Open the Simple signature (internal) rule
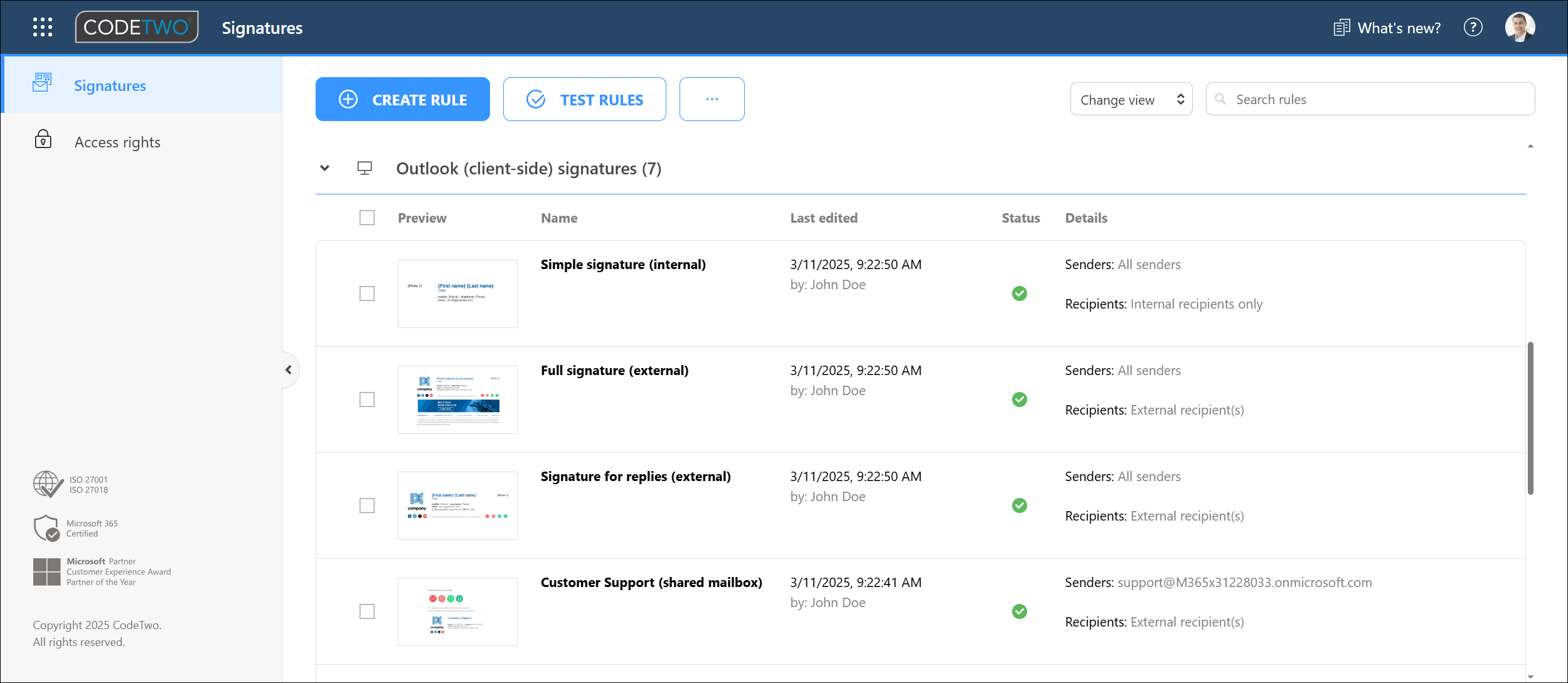The image size is (1568, 683). [623, 265]
